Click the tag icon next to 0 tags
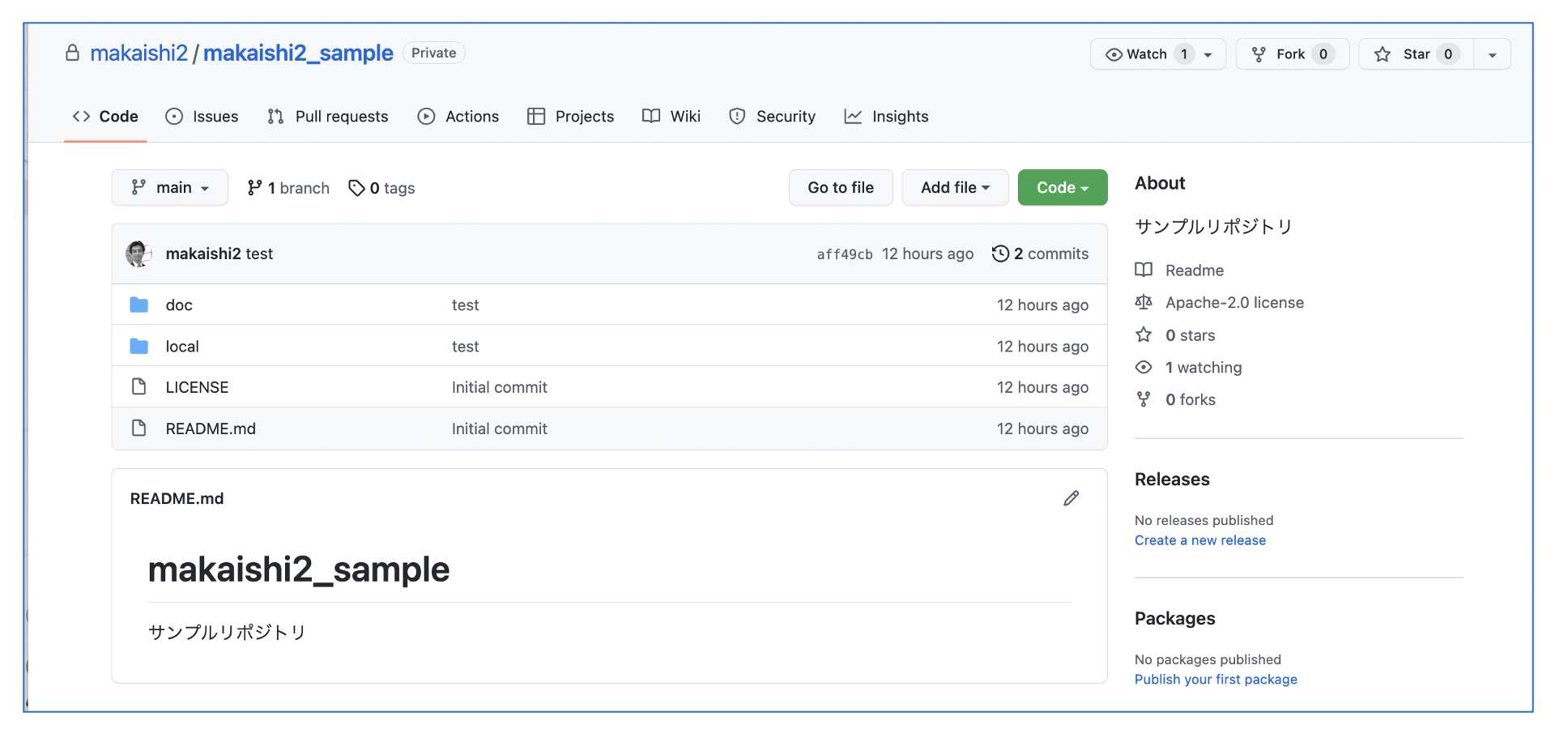 click(x=356, y=188)
